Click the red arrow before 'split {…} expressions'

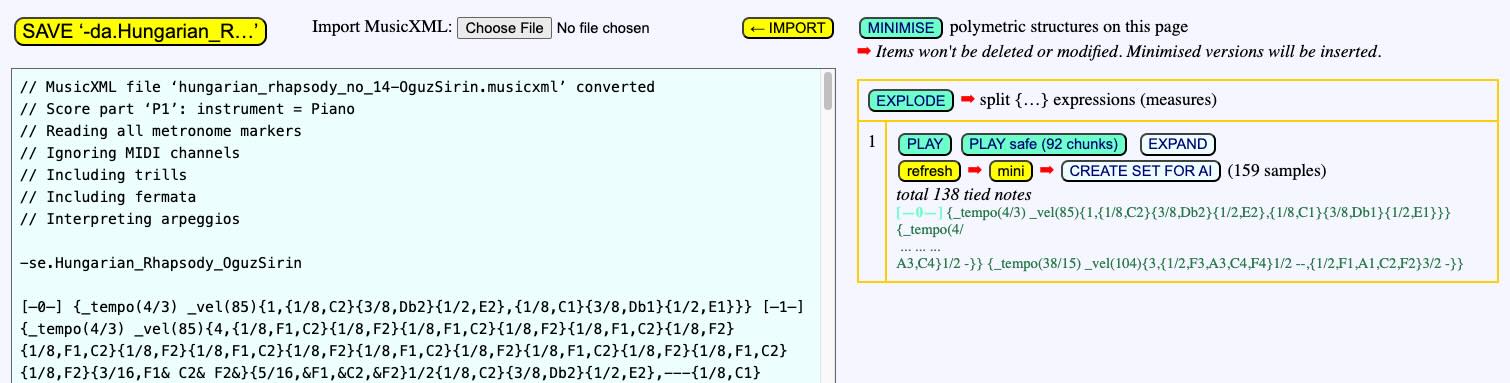coord(967,100)
